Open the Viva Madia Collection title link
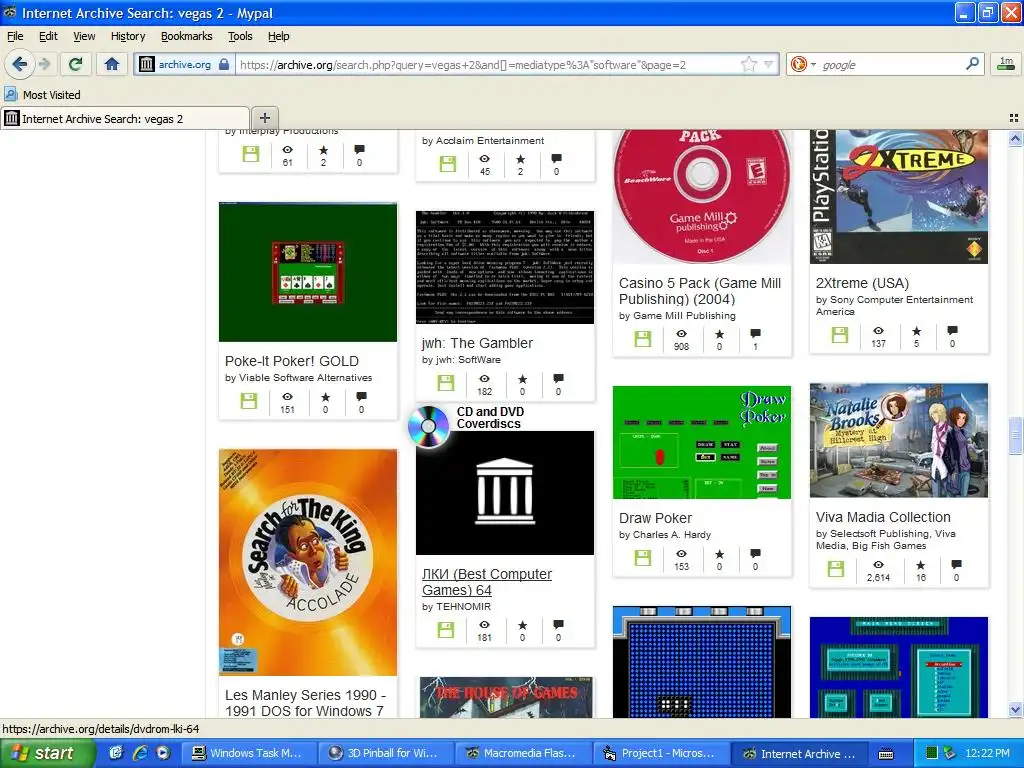Image resolution: width=1024 pixels, height=768 pixels. tap(883, 517)
